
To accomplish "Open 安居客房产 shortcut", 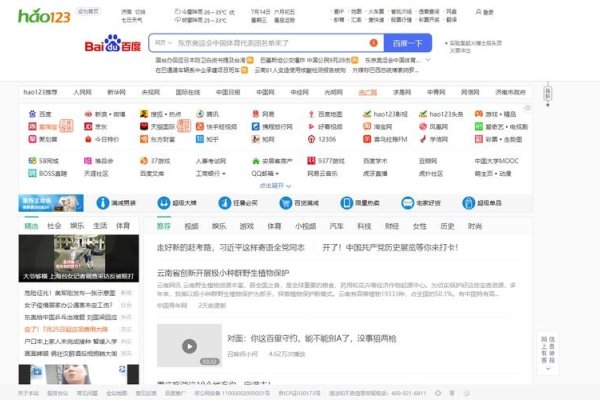I will pyautogui.click(x=272, y=161).
